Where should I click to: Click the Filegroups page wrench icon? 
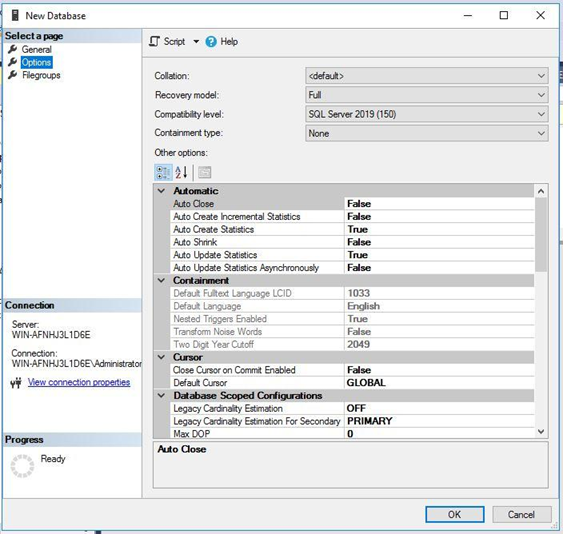(x=13, y=75)
